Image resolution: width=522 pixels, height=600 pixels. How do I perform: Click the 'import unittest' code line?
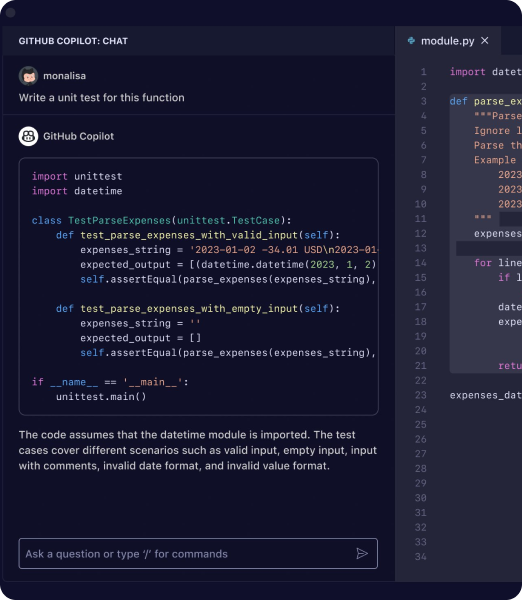[x=77, y=176]
